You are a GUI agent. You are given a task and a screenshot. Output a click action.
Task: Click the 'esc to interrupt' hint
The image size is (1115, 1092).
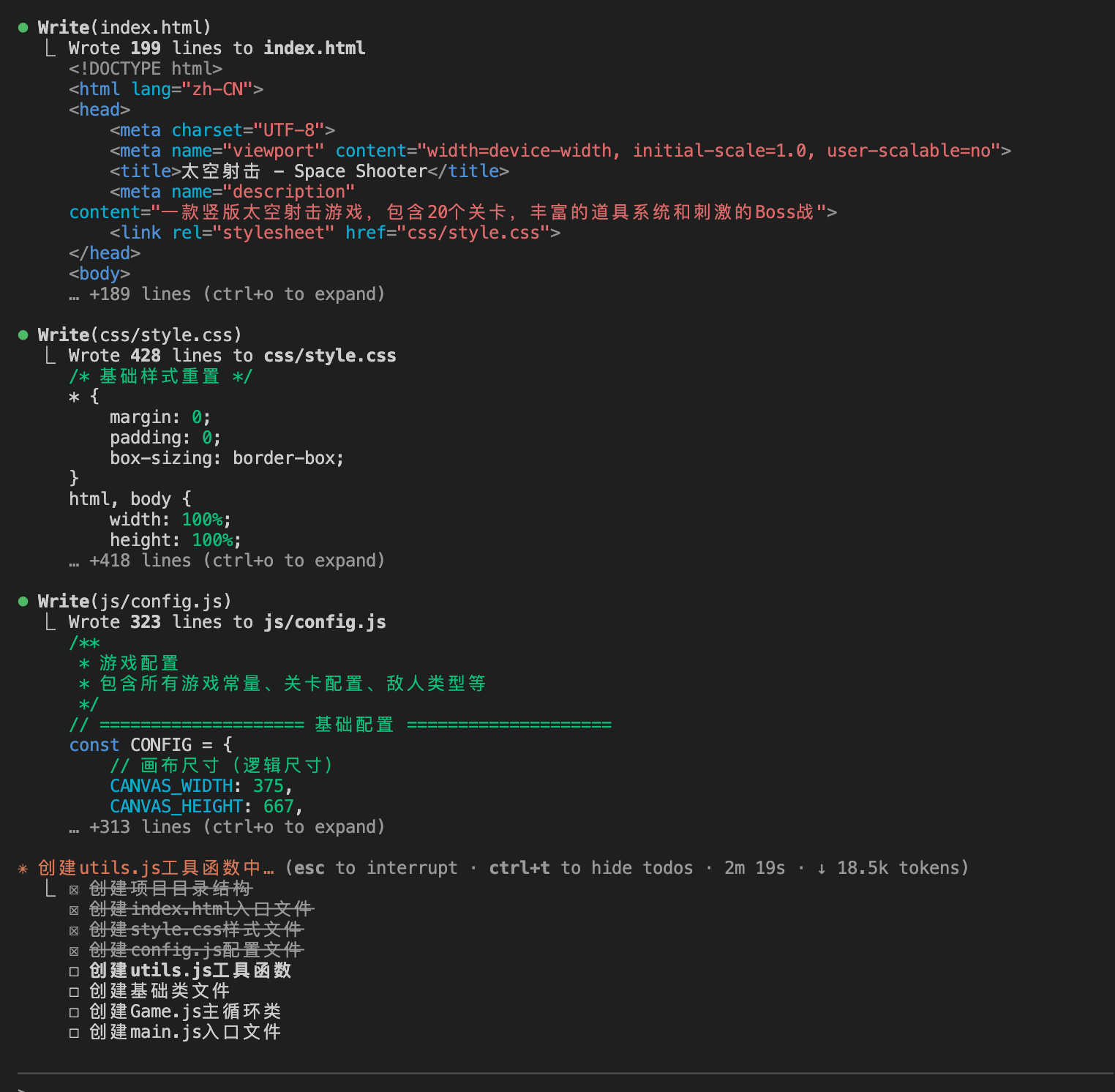point(376,868)
